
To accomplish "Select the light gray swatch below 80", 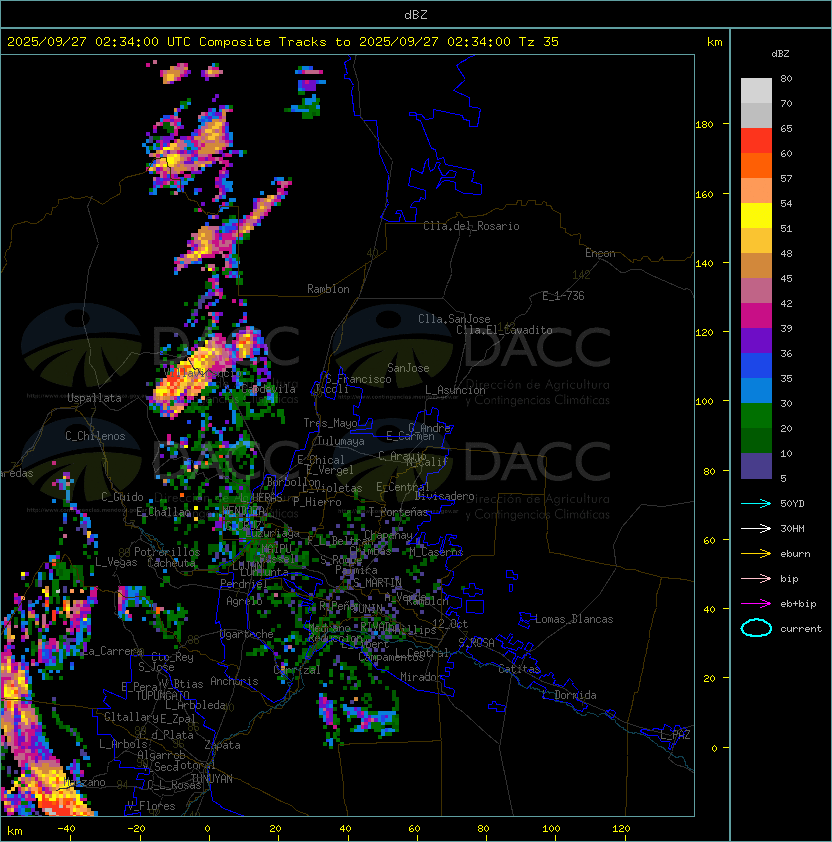I will pos(756,90).
